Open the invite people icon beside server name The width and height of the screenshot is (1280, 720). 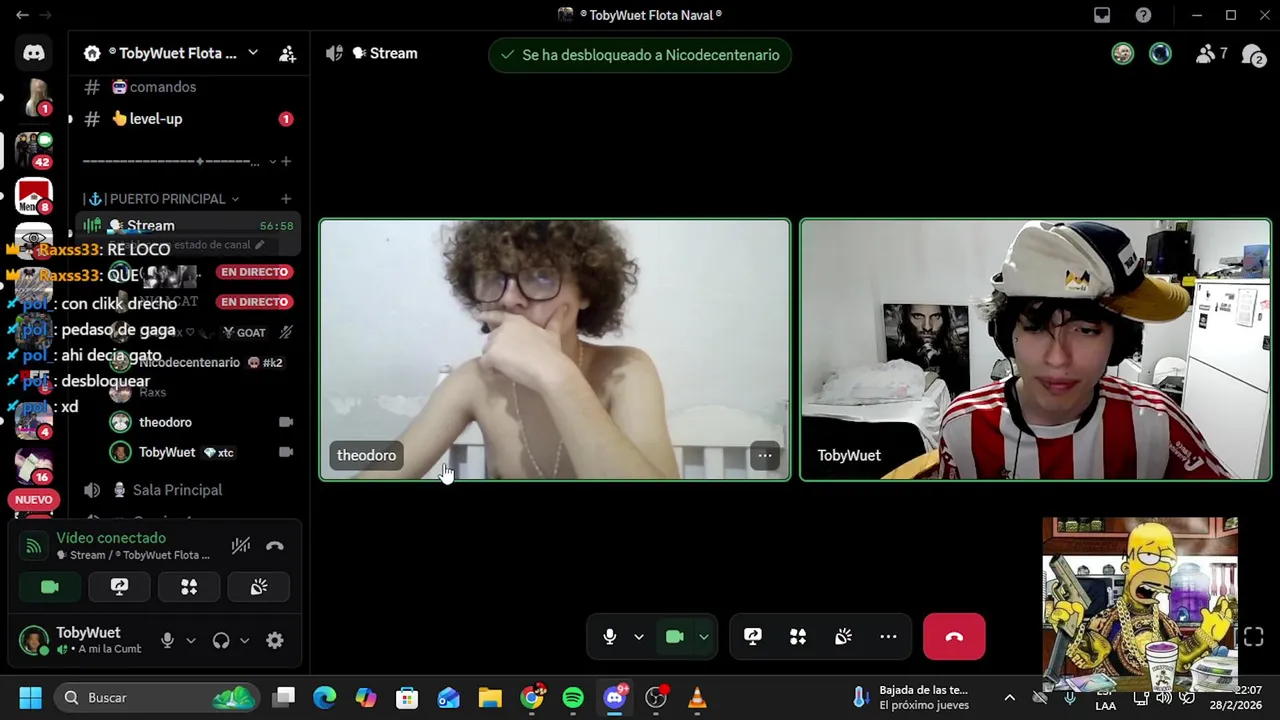(287, 54)
